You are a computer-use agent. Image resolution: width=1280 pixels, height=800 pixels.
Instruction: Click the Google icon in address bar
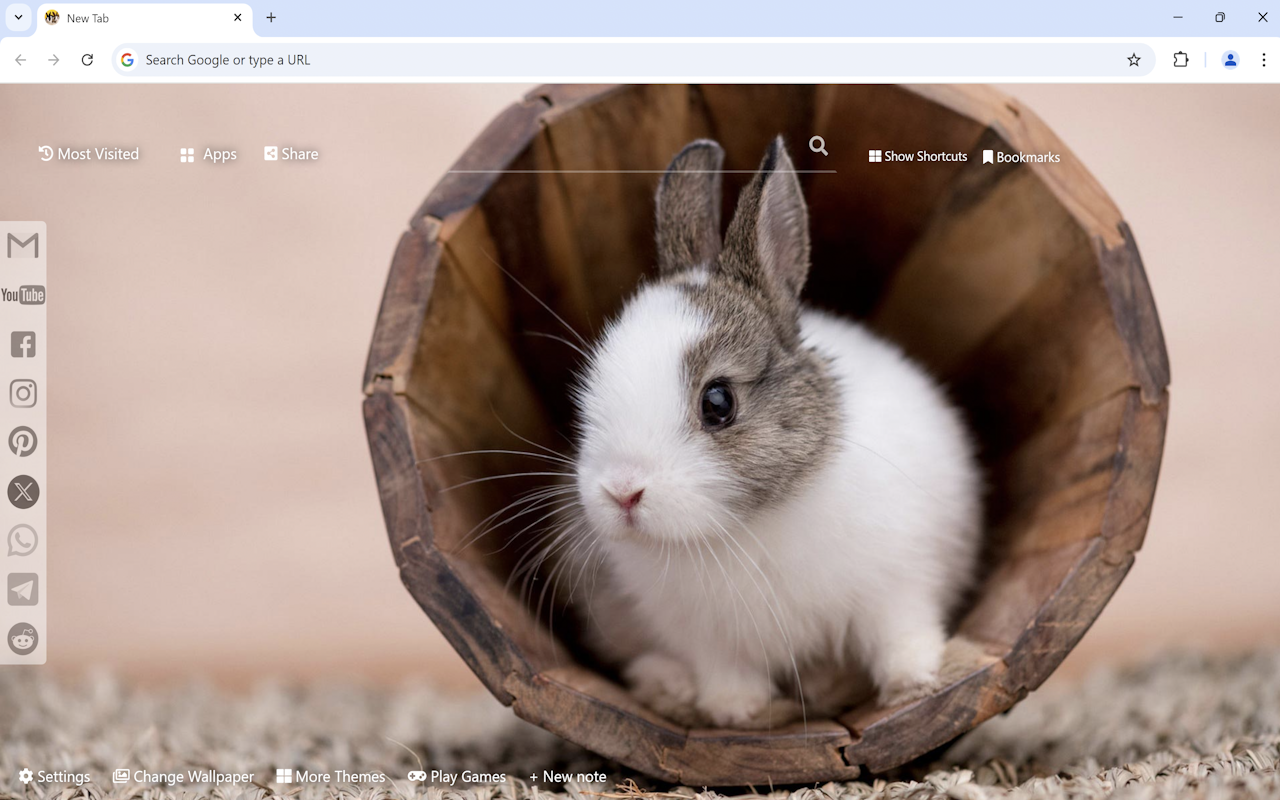pyautogui.click(x=128, y=60)
